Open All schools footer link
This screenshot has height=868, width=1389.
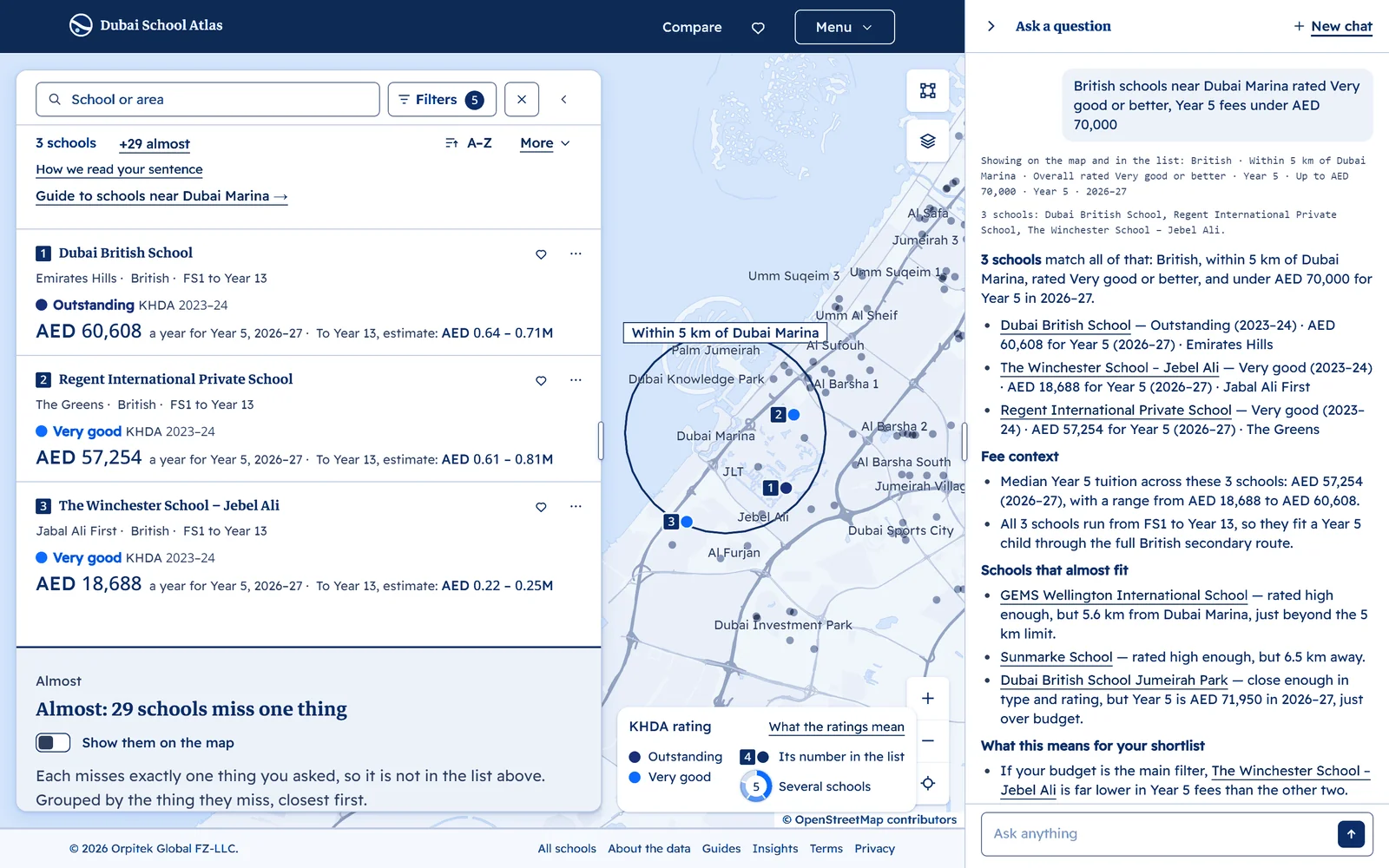(567, 849)
